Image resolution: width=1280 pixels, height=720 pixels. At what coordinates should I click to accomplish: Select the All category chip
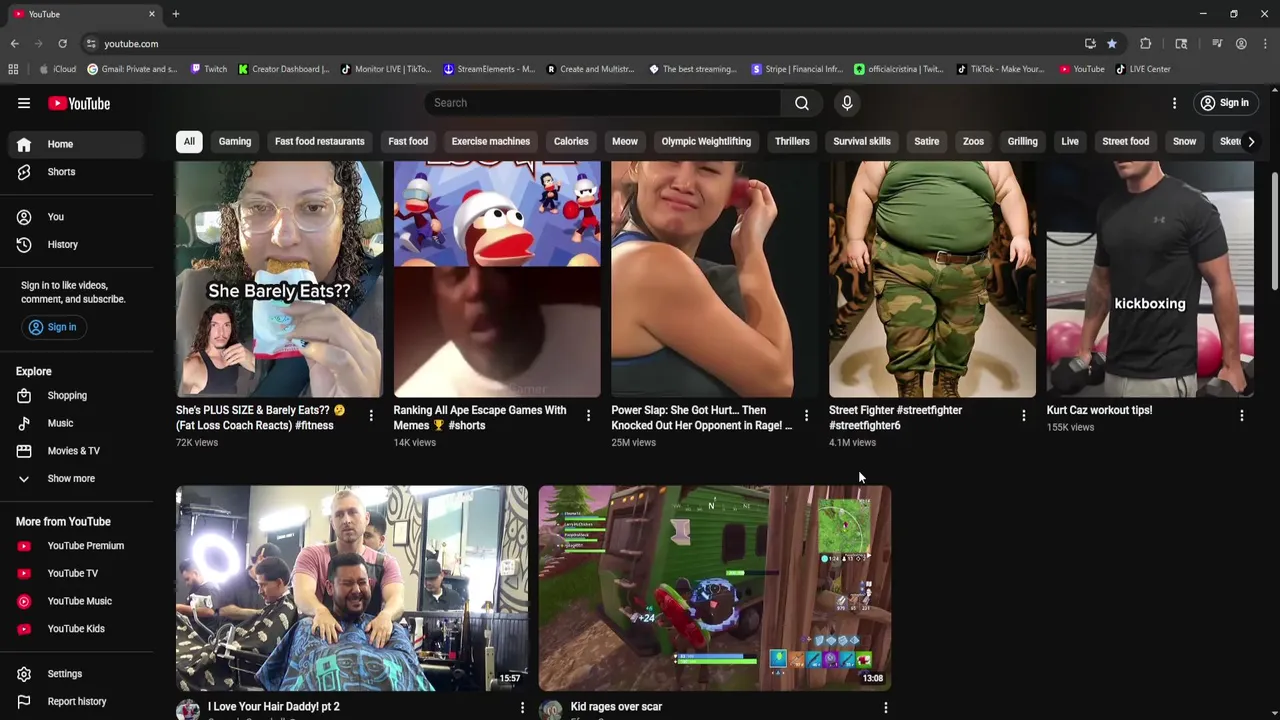[x=189, y=141]
